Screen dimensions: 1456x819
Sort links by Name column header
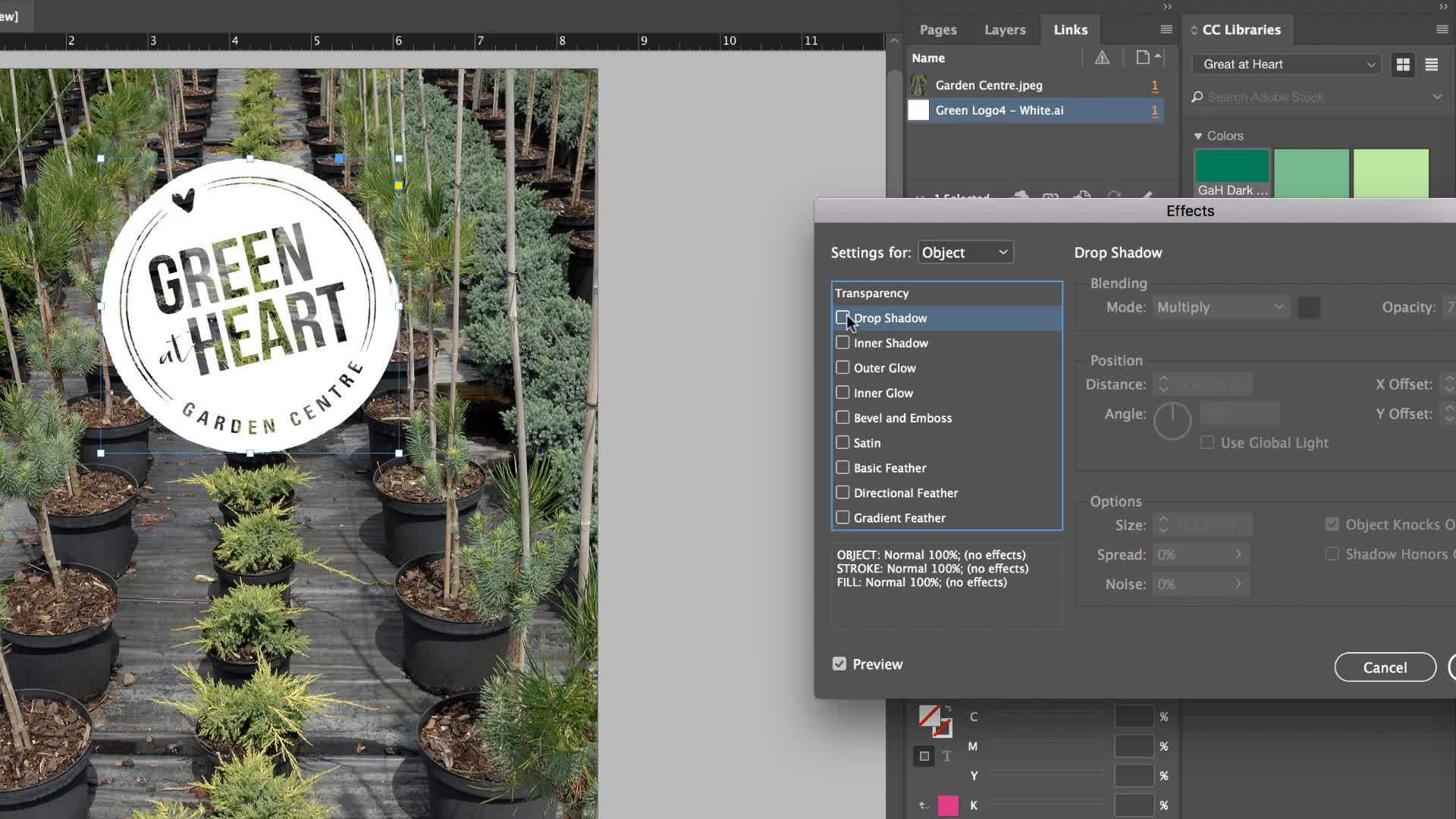click(928, 58)
